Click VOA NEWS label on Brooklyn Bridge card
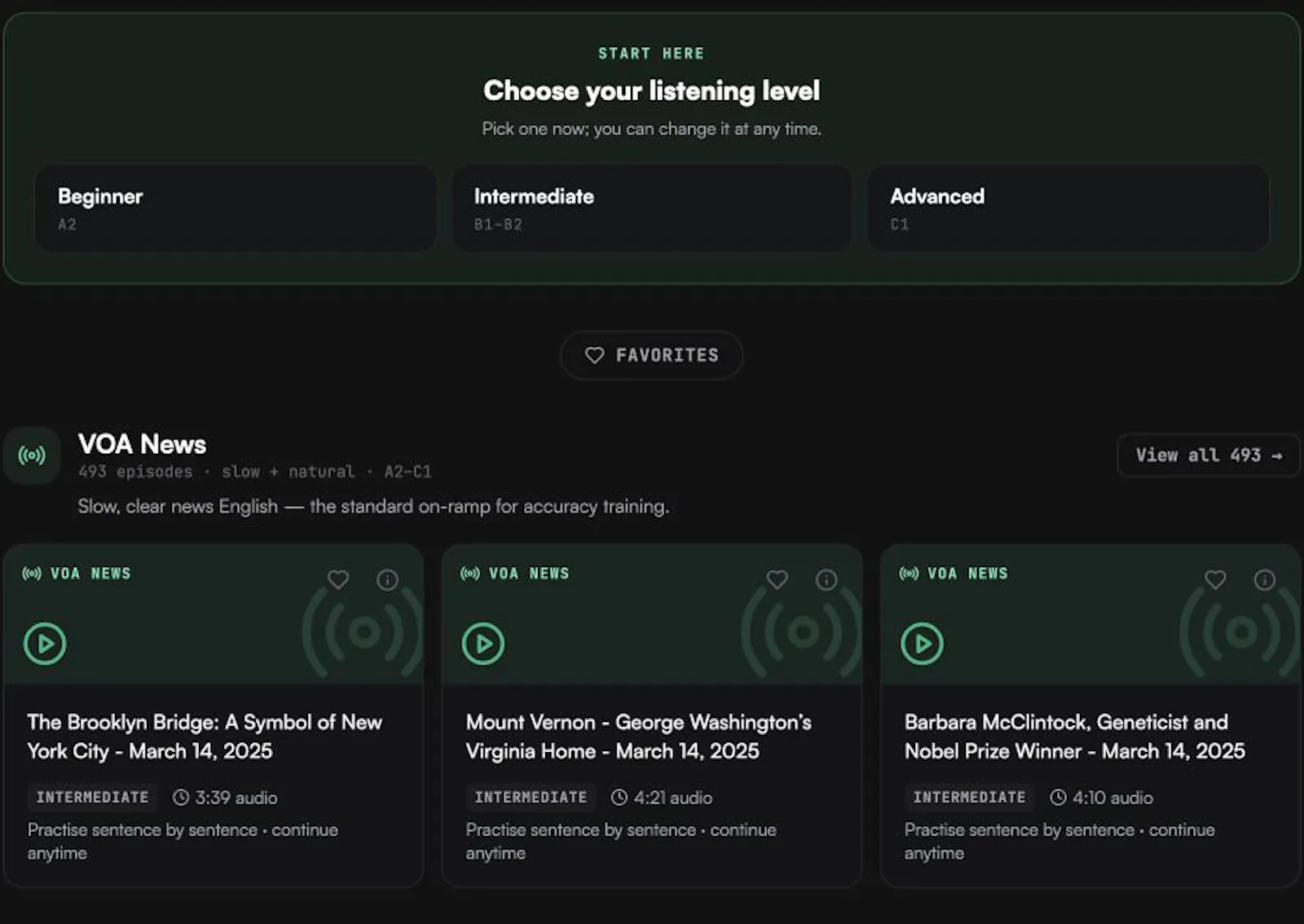1304x924 pixels. point(77,574)
